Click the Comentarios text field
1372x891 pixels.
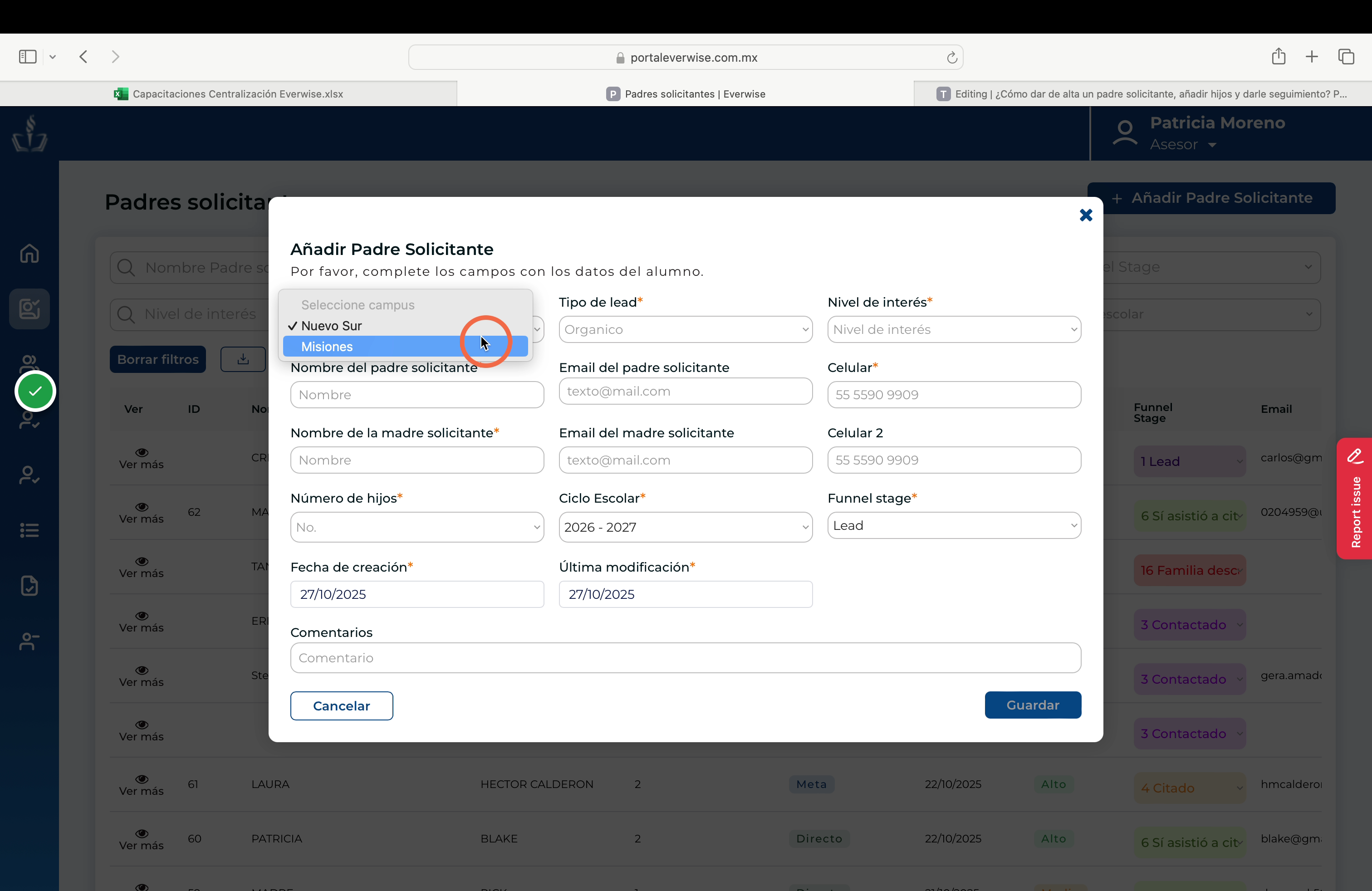[686, 657]
